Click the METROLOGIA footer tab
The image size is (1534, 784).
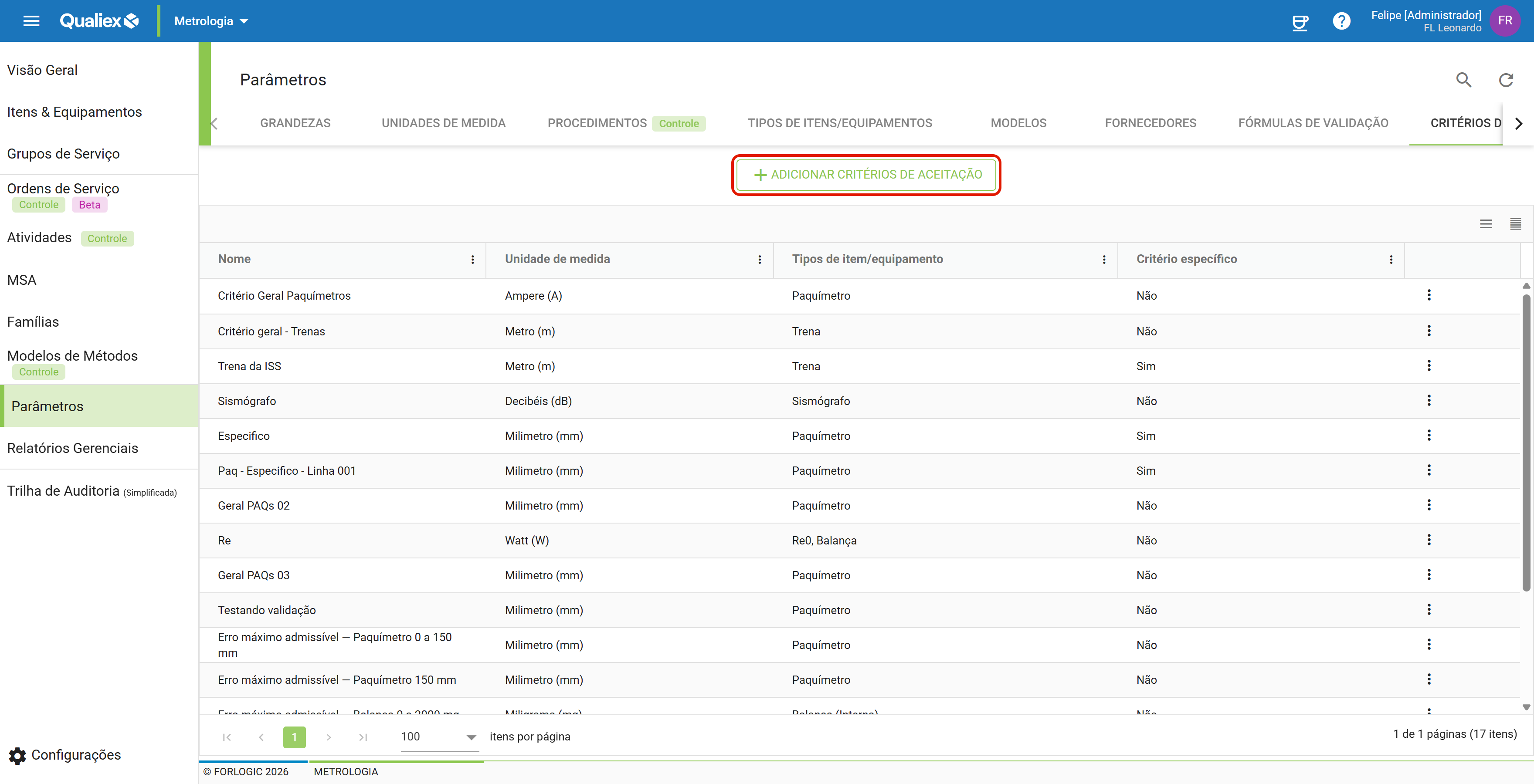pos(346,771)
